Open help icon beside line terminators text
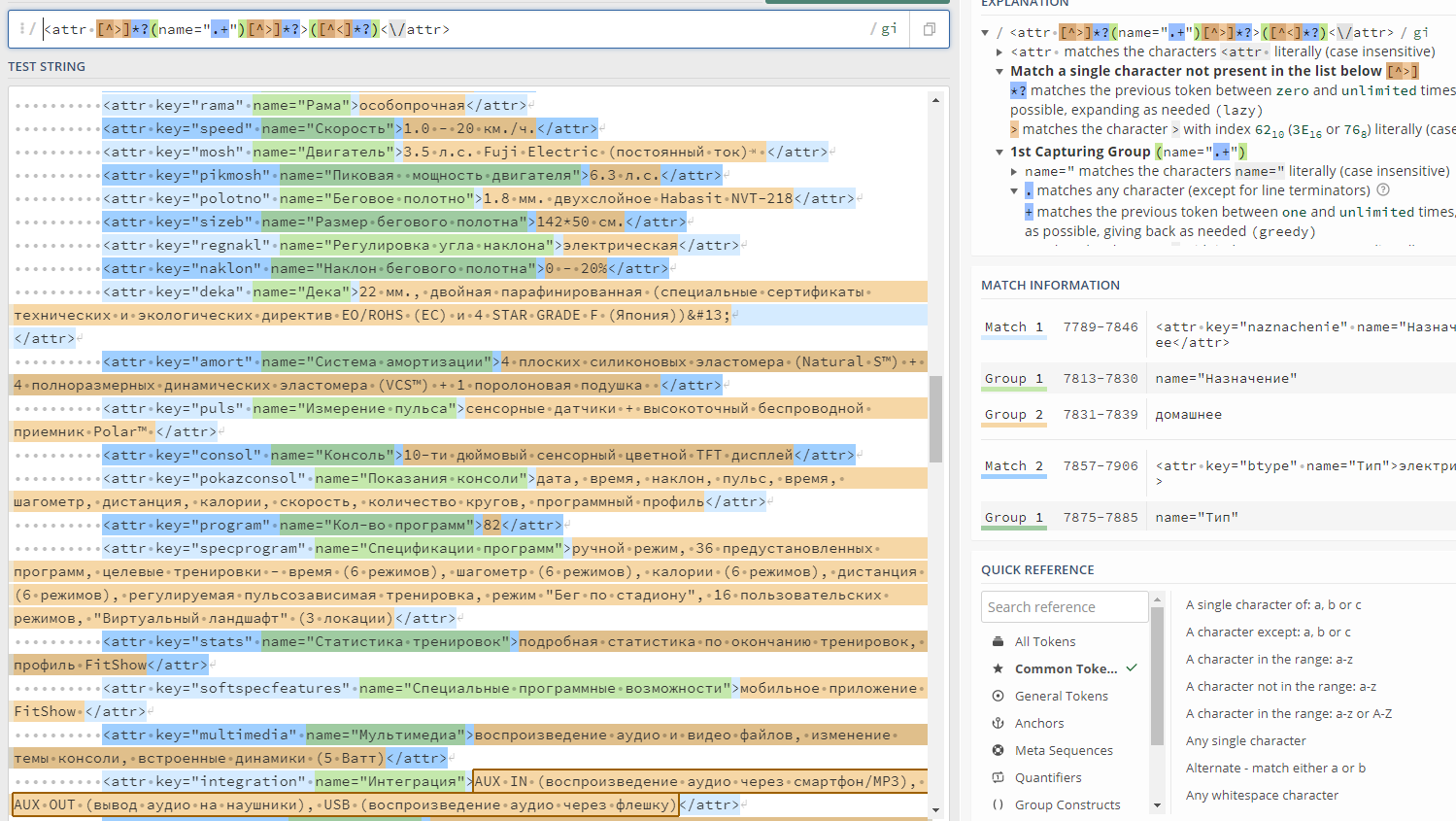This screenshot has width=1456, height=821. (1383, 190)
